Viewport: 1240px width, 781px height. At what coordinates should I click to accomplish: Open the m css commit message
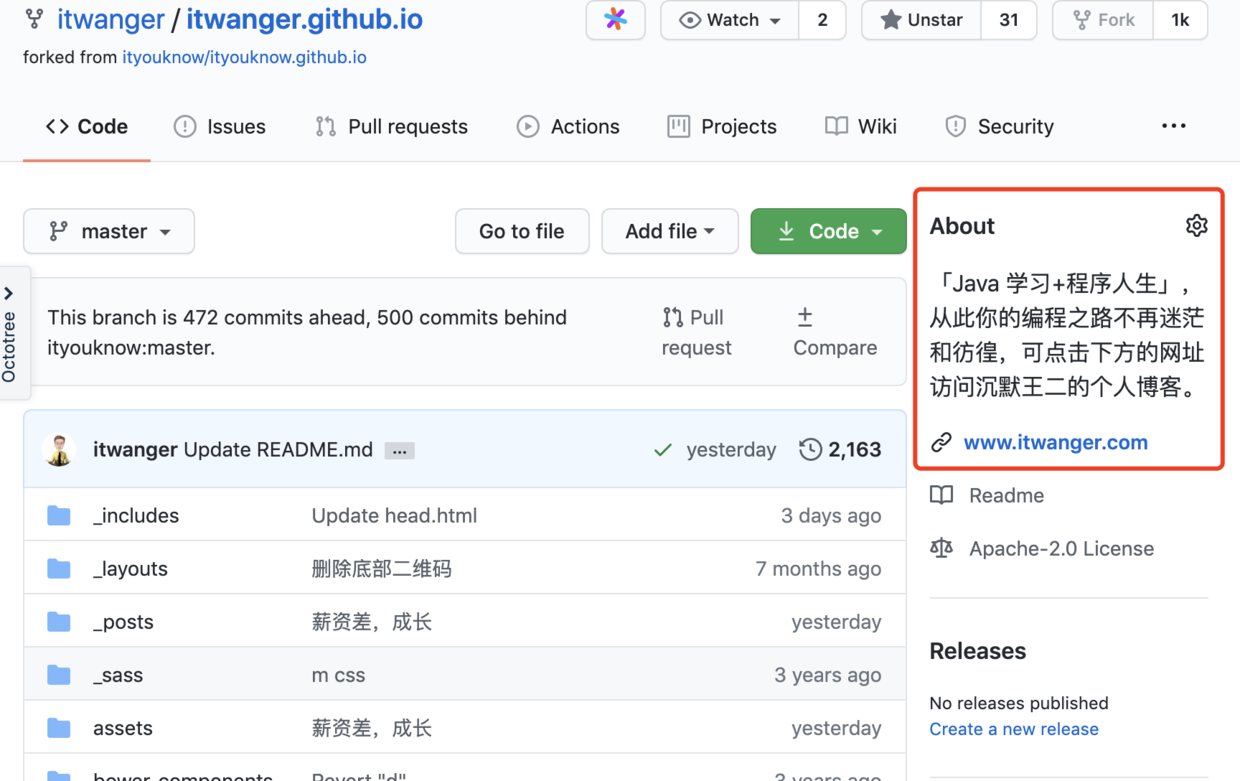(x=338, y=675)
